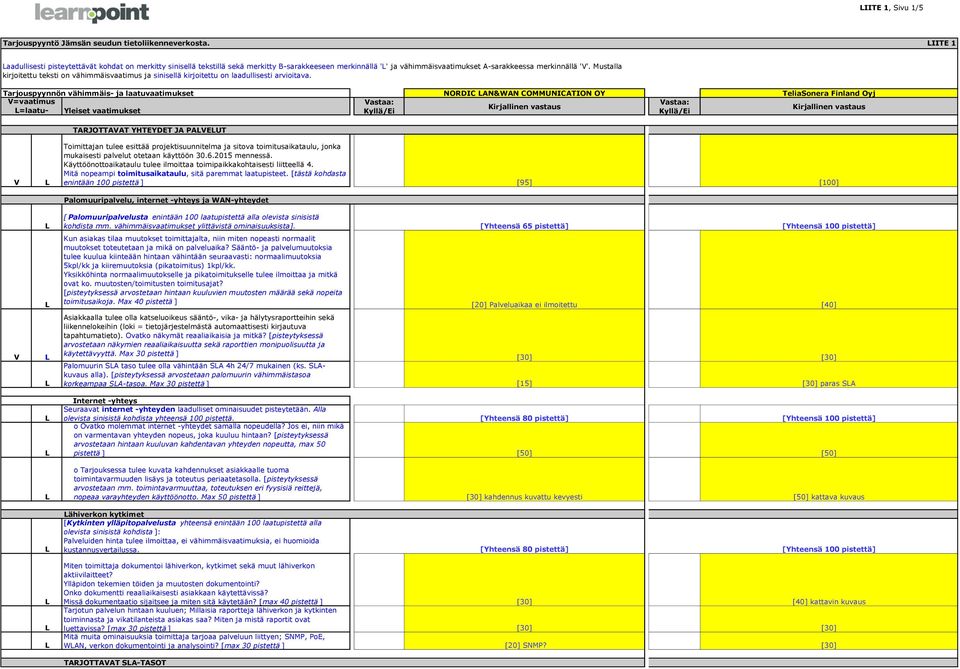Click 'Vastaa: Kyllä/Ei' header beside the TeliaSonera column
The image size is (960, 669).
674,107
